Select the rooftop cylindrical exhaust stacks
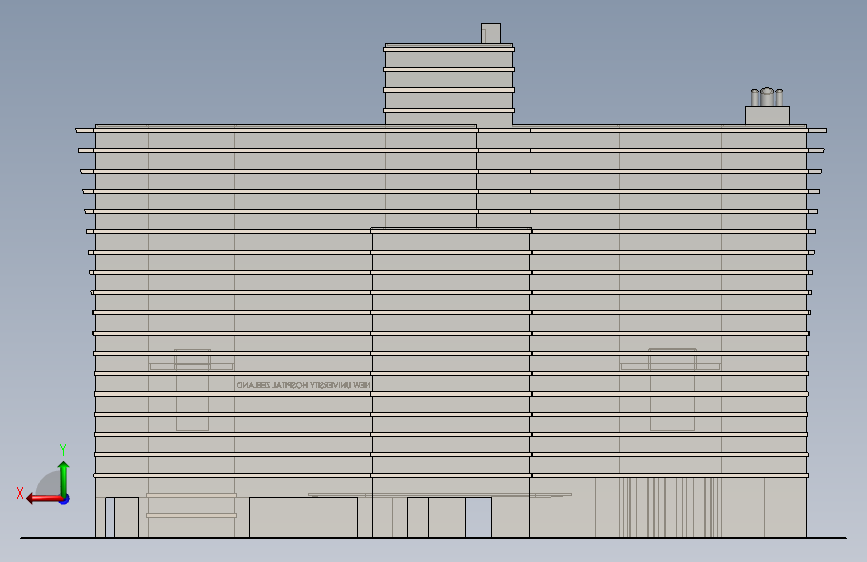 click(767, 97)
